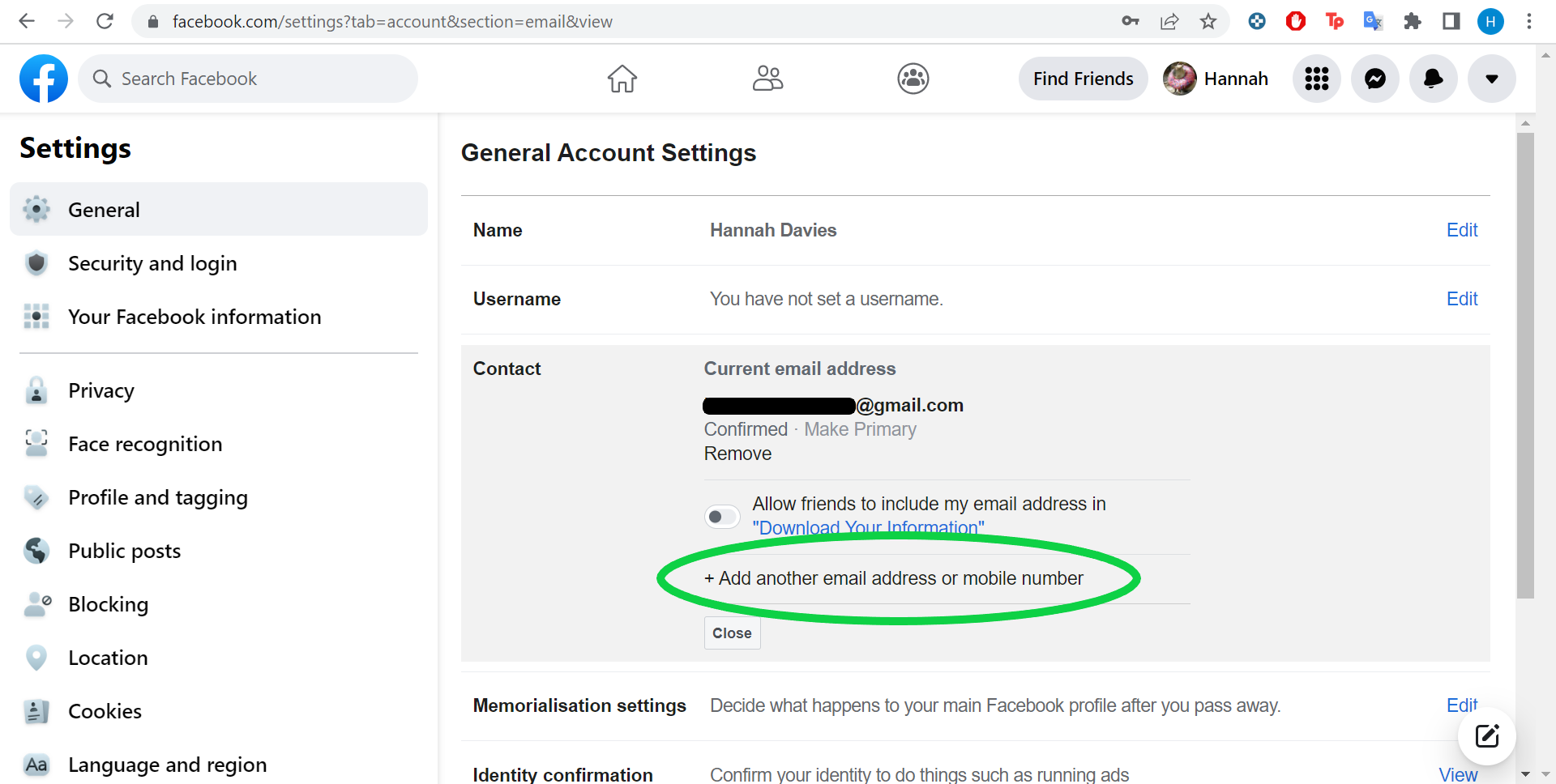The image size is (1556, 784).
Task: Open Face recognition settings
Action: click(x=219, y=444)
